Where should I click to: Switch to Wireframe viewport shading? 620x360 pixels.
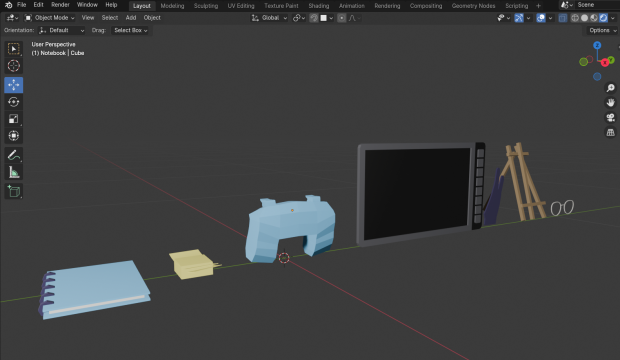pyautogui.click(x=575, y=18)
